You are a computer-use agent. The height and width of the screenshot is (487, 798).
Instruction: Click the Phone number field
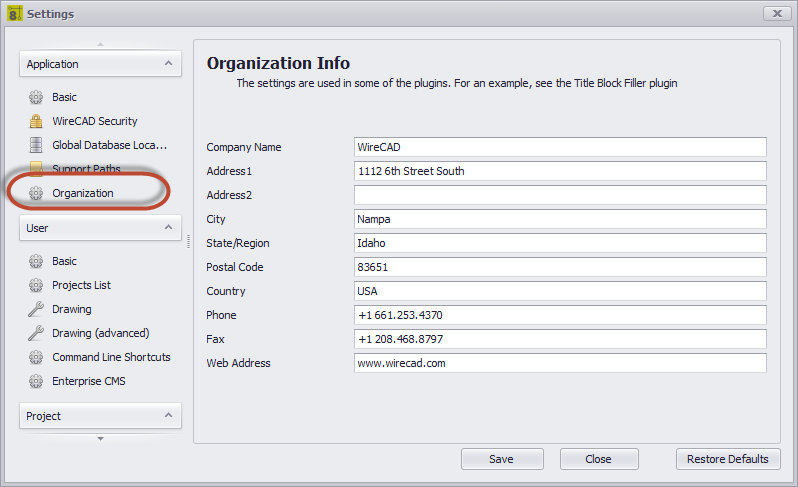tap(560, 315)
